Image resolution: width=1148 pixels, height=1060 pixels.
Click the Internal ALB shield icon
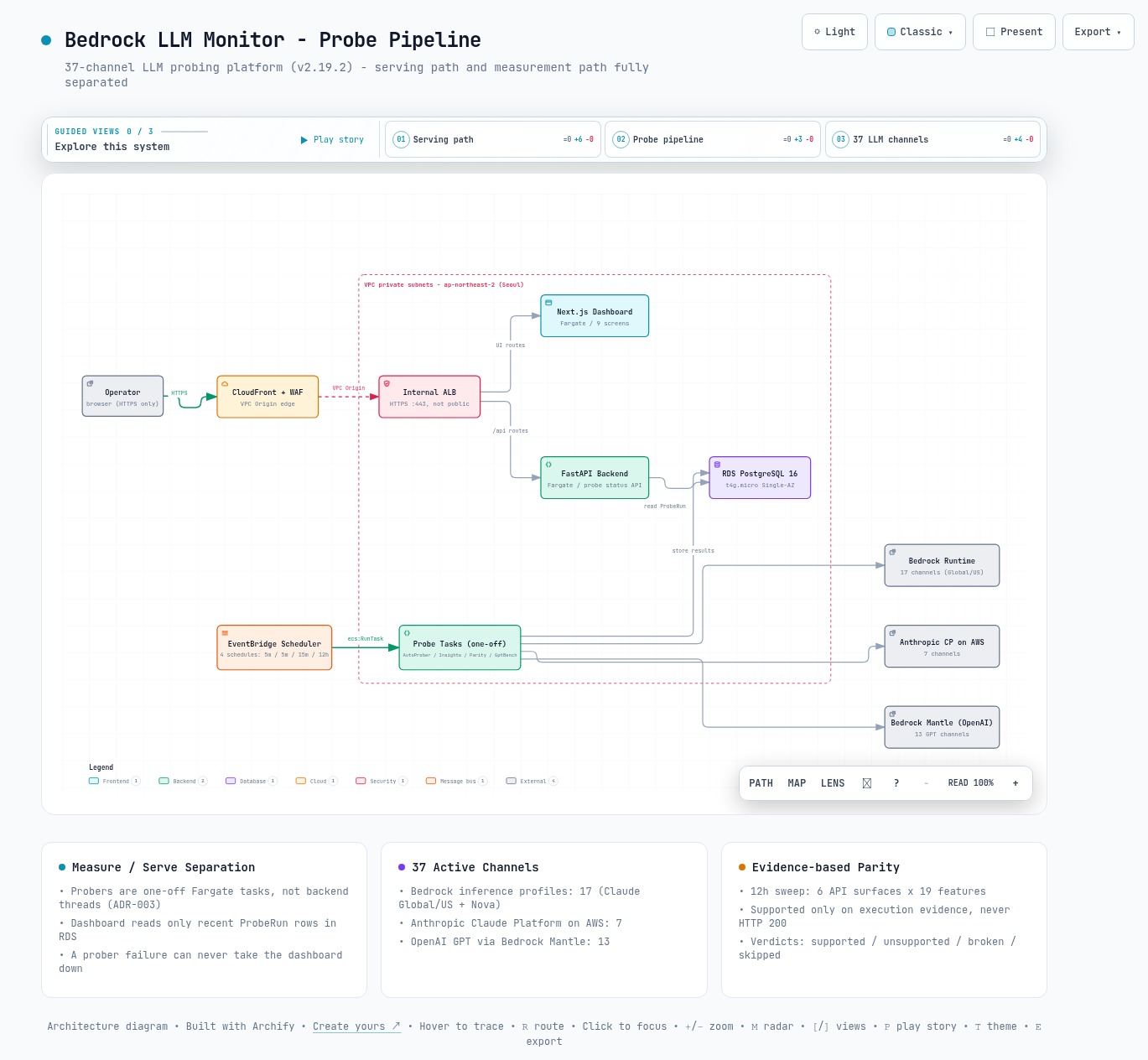tap(387, 383)
